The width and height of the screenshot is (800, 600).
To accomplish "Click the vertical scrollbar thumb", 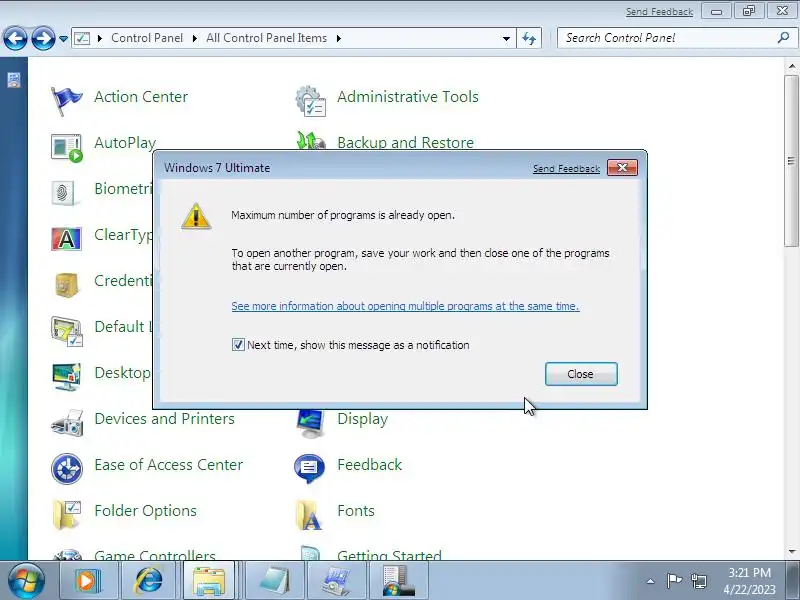I will pos(791,161).
